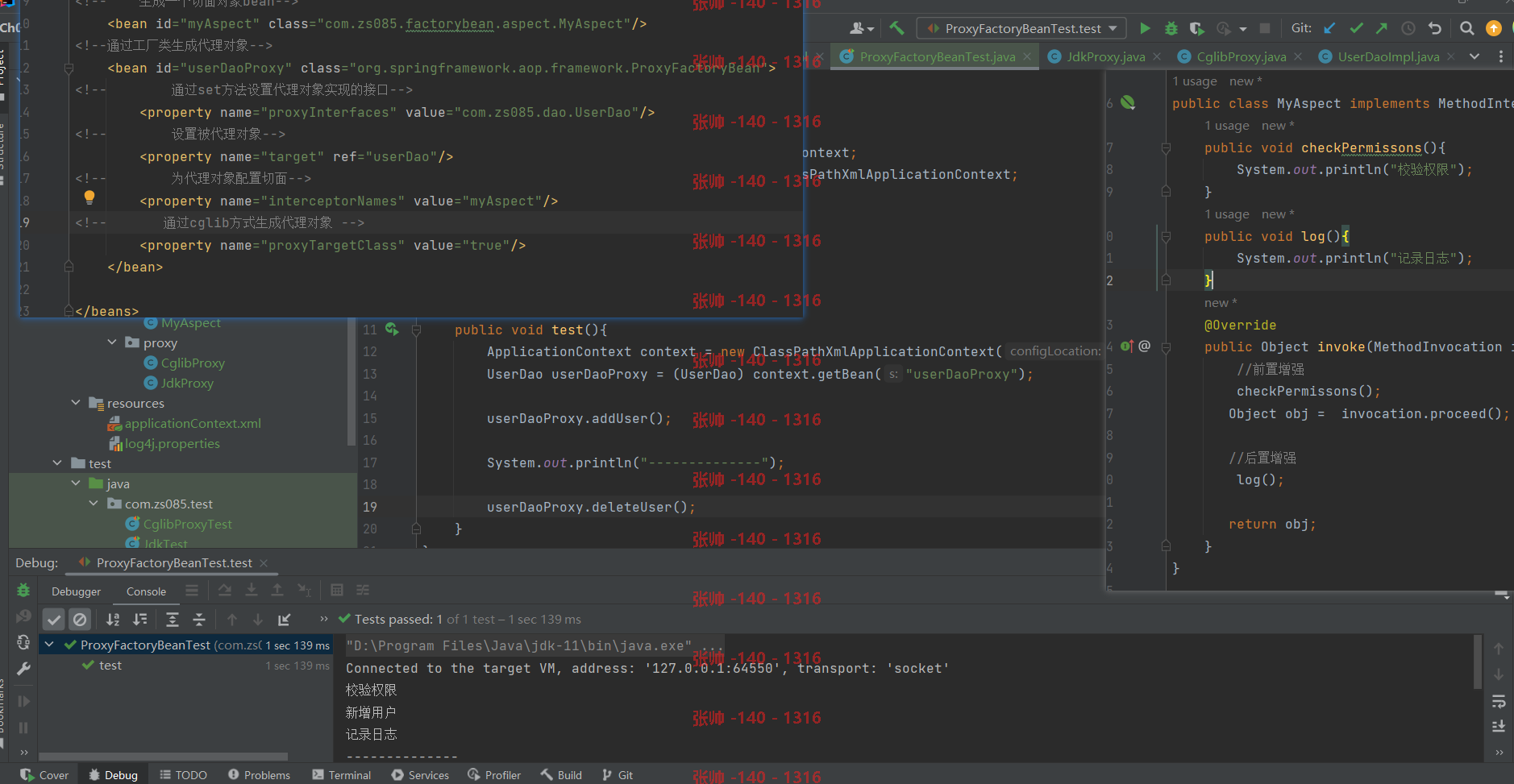Open debug settings wrench icon

click(23, 669)
